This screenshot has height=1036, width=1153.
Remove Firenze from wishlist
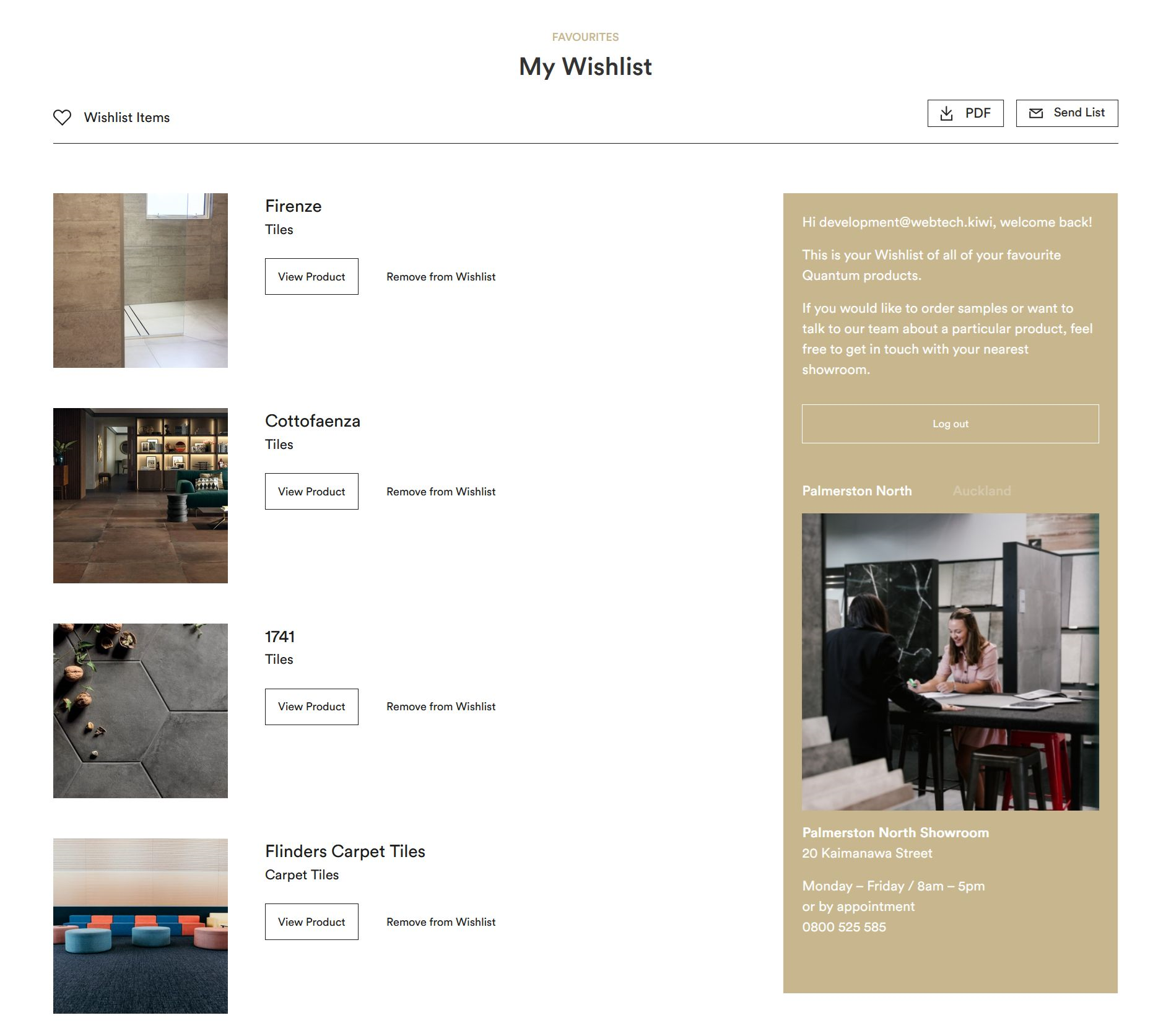pos(441,277)
